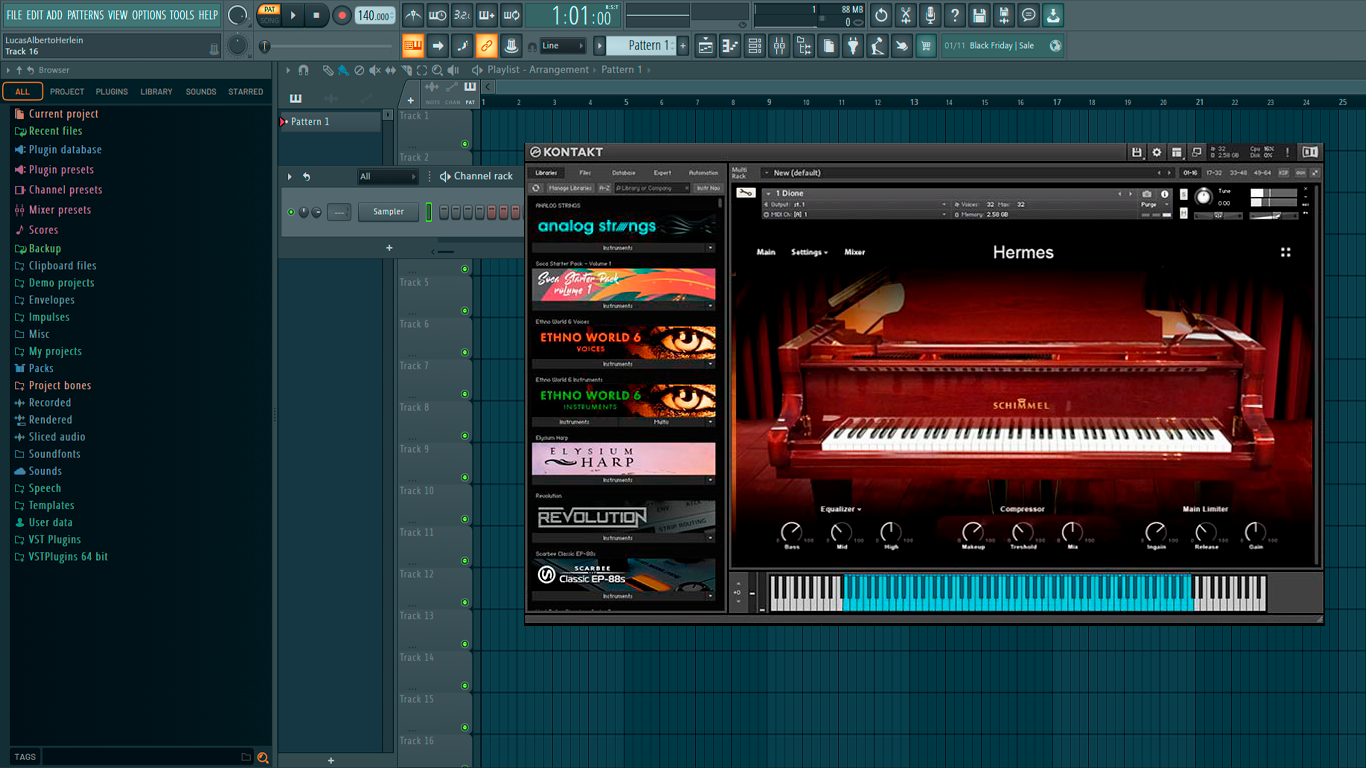Switch to the PLUGINS browser tab

point(111,92)
